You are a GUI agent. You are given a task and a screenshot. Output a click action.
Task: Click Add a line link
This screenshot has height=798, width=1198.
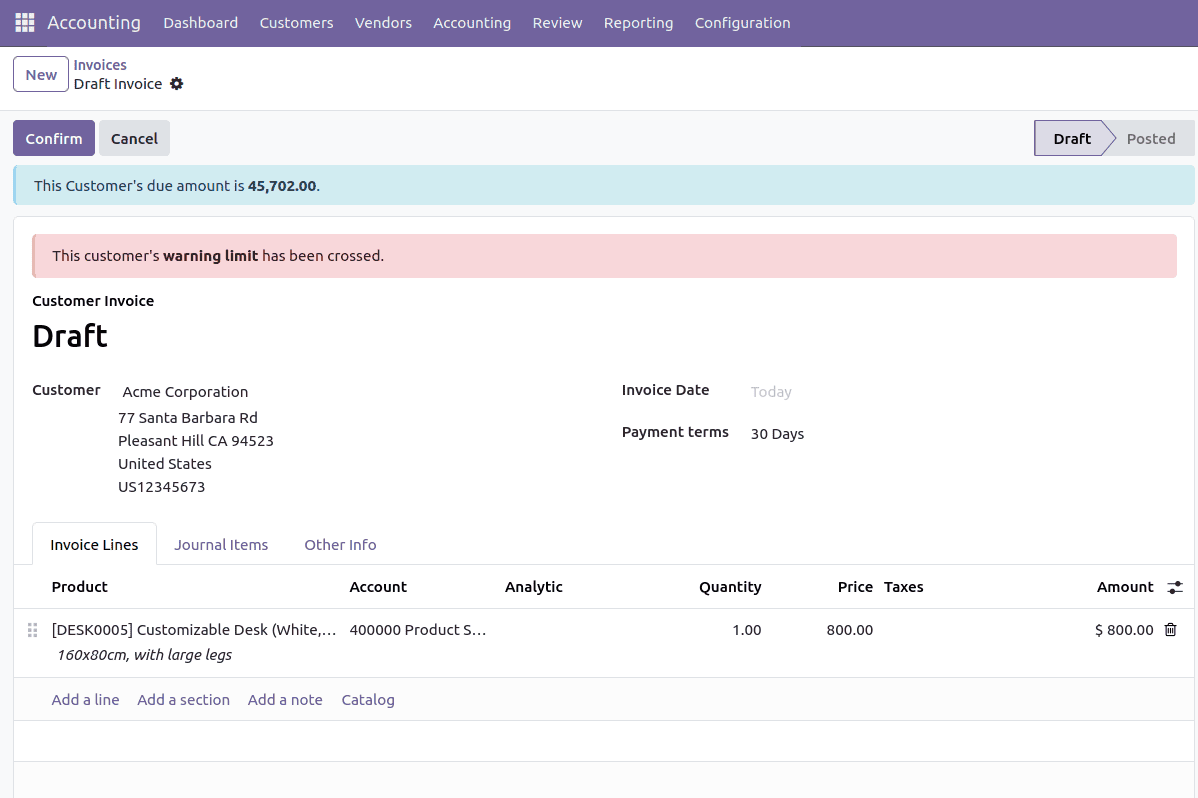click(x=86, y=699)
